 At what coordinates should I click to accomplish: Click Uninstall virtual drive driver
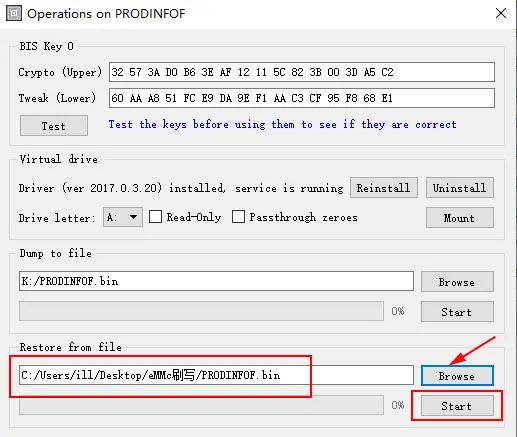460,188
